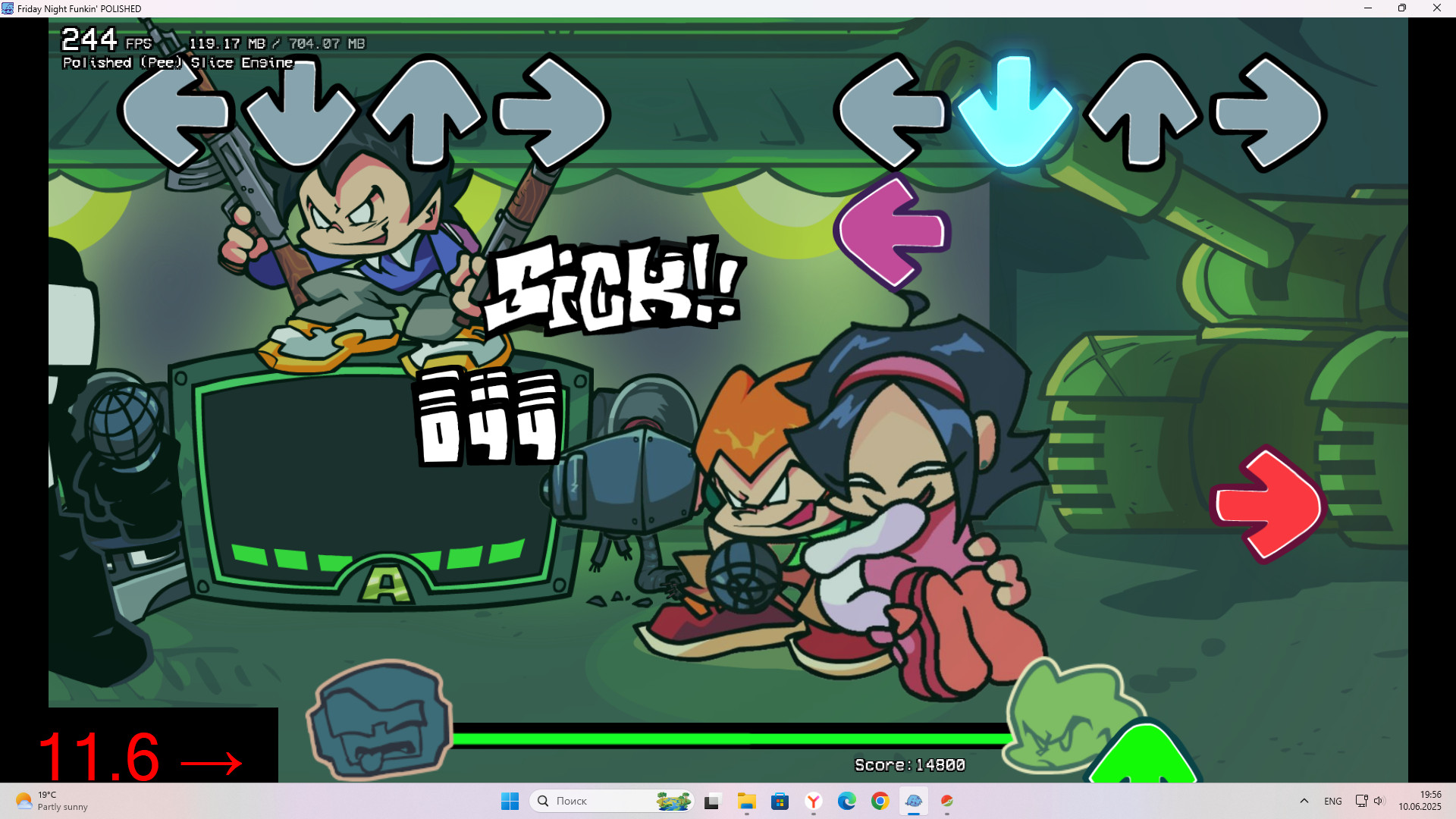Click the player's glowing cyan down arrow receptor
1456x819 pixels.
click(x=1014, y=112)
